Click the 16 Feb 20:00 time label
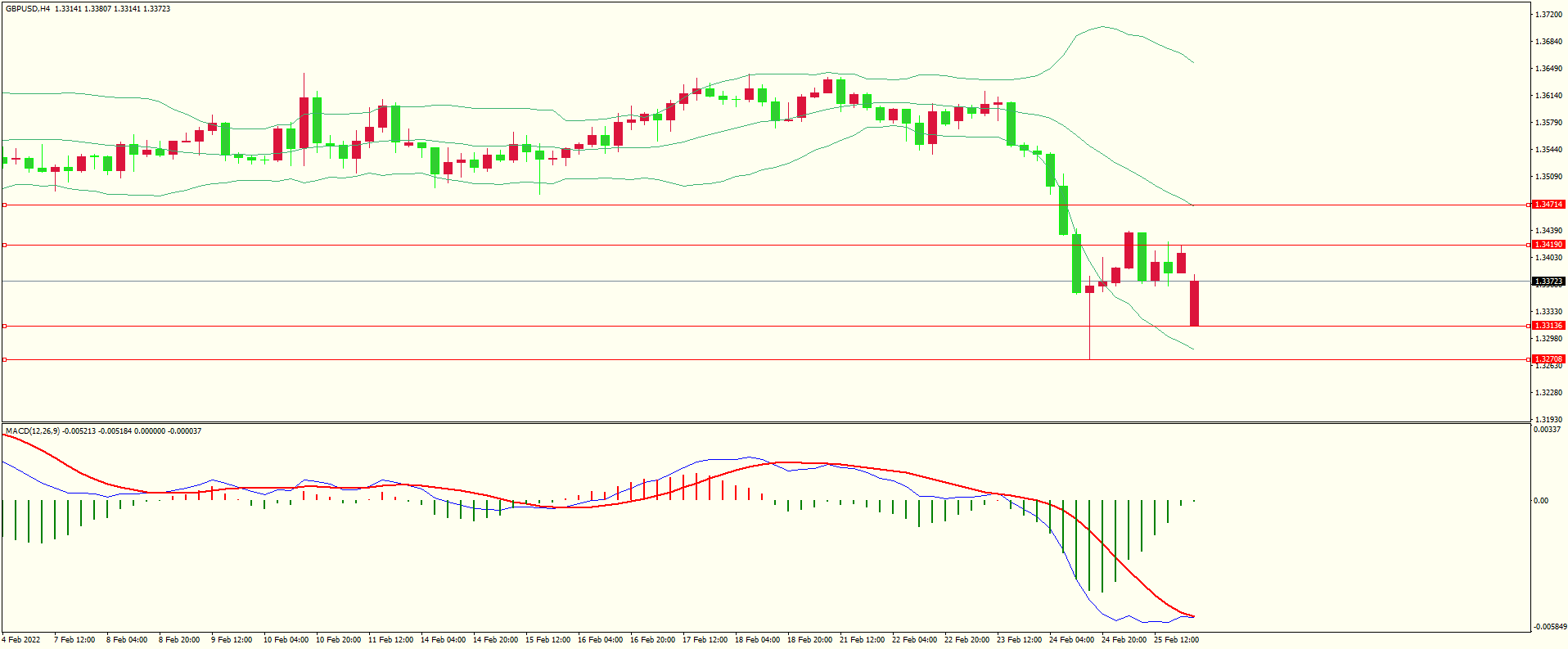Image resolution: width=1568 pixels, height=649 pixels. [x=652, y=640]
